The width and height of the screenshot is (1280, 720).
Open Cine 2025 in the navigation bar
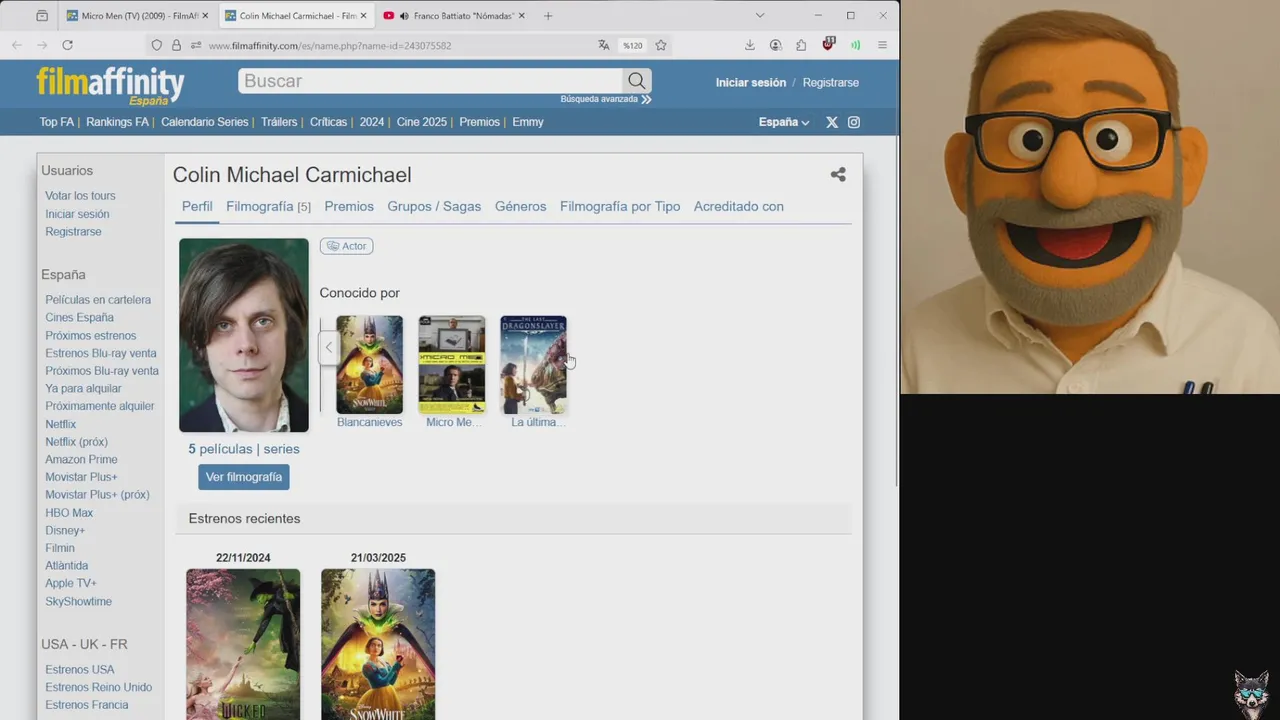(x=422, y=122)
